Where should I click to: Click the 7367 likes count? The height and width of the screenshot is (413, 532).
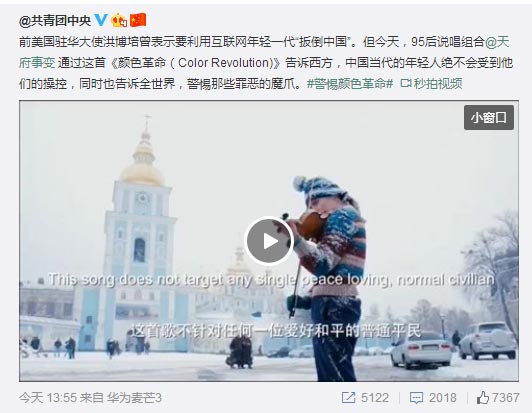[x=506, y=397]
